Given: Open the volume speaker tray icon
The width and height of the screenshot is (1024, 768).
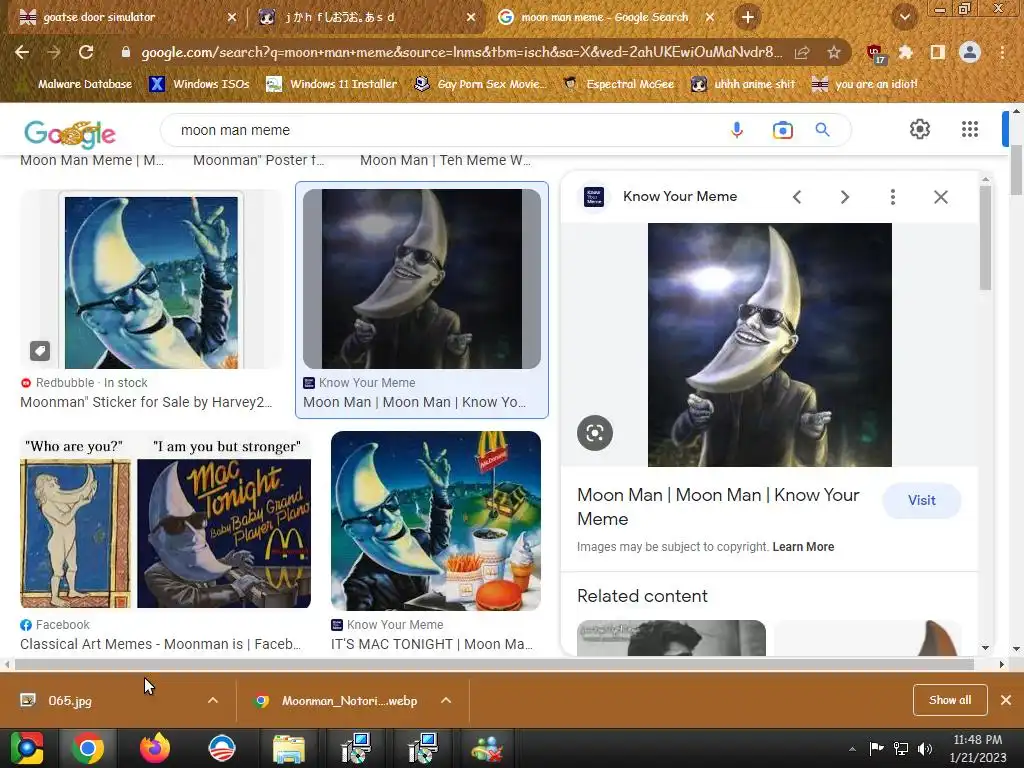Looking at the screenshot, I should pyautogui.click(x=925, y=749).
